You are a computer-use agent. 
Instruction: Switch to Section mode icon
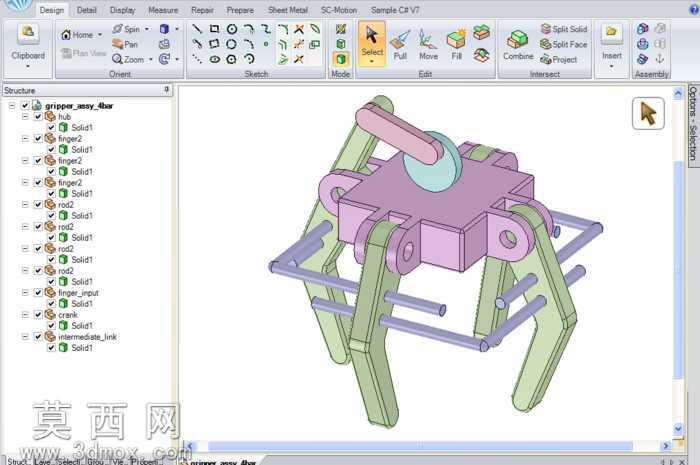tap(341, 44)
